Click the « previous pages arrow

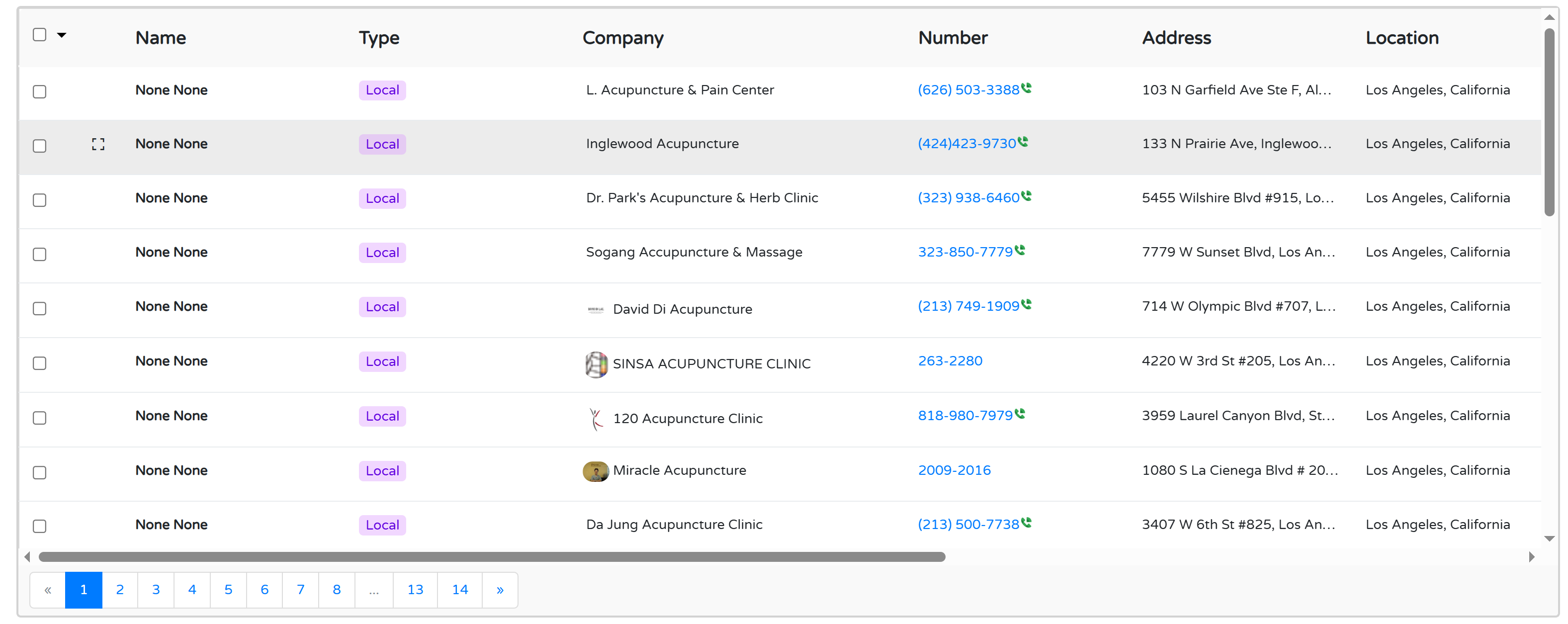48,589
